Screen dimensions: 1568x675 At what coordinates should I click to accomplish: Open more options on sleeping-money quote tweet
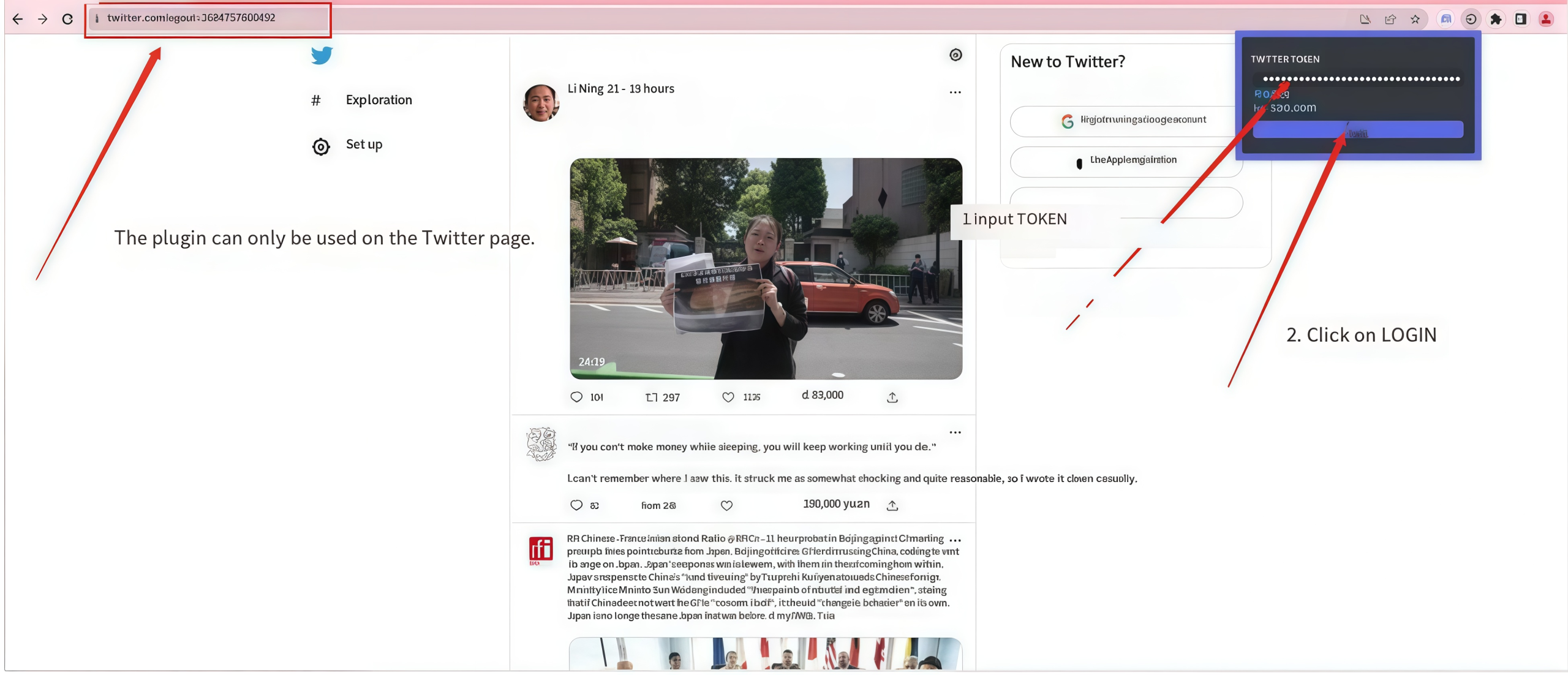pyautogui.click(x=955, y=432)
